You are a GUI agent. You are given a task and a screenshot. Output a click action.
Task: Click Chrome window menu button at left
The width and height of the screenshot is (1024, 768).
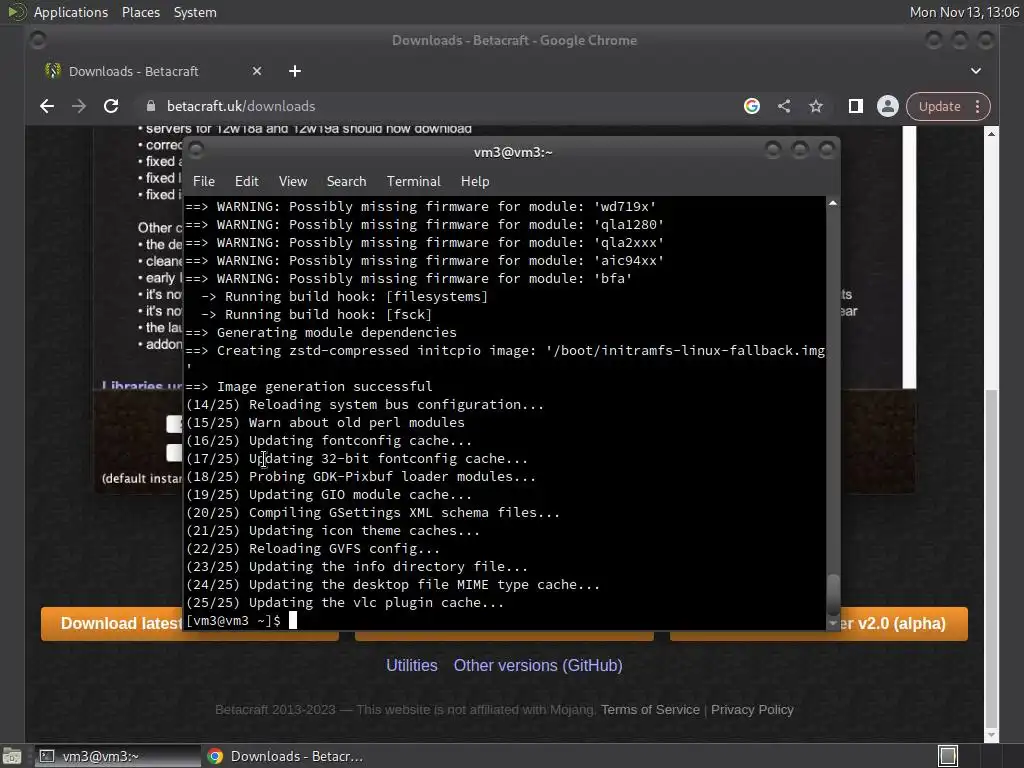[x=38, y=40]
